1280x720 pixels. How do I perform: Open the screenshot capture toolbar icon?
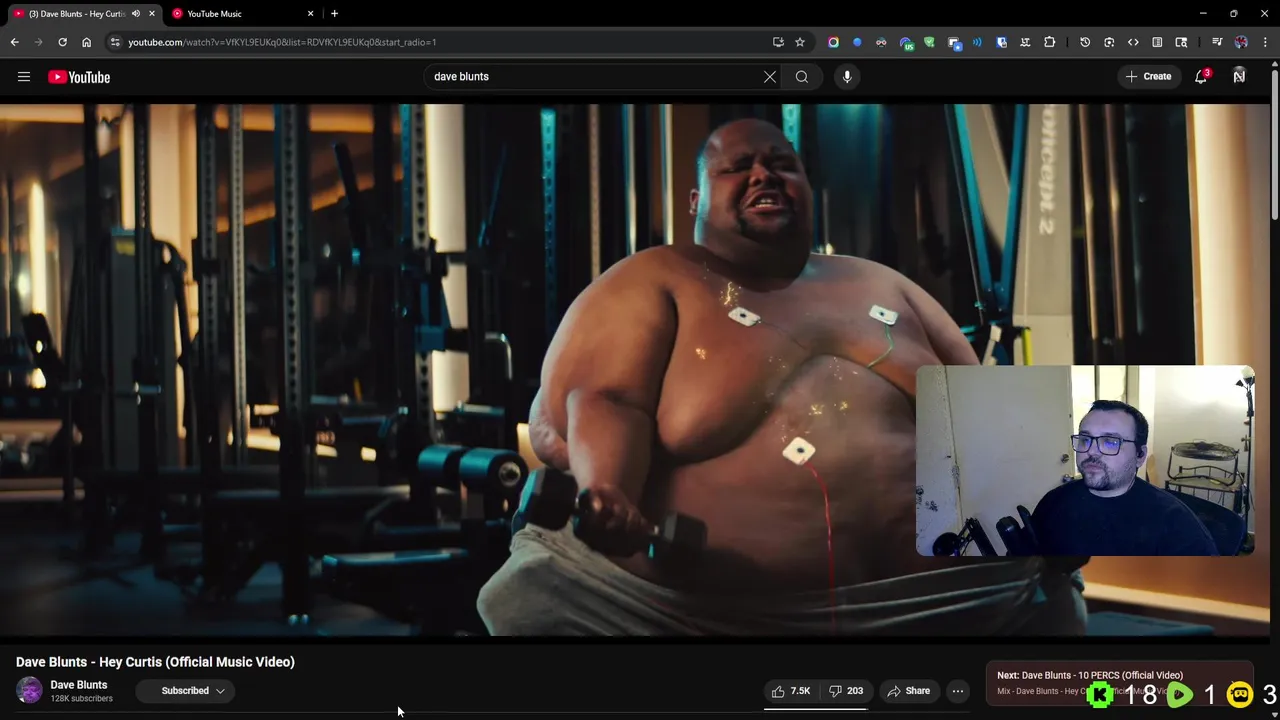pos(1109,42)
